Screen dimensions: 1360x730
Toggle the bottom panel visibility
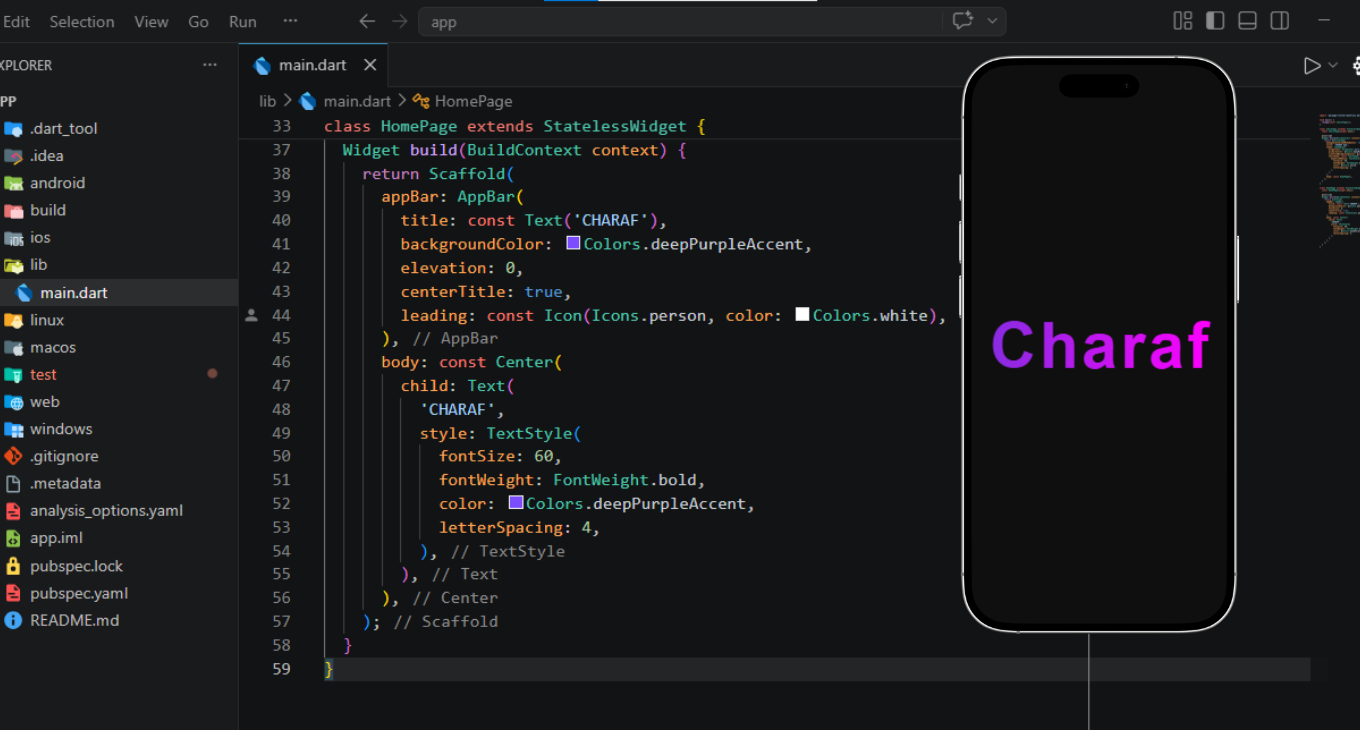[1247, 21]
